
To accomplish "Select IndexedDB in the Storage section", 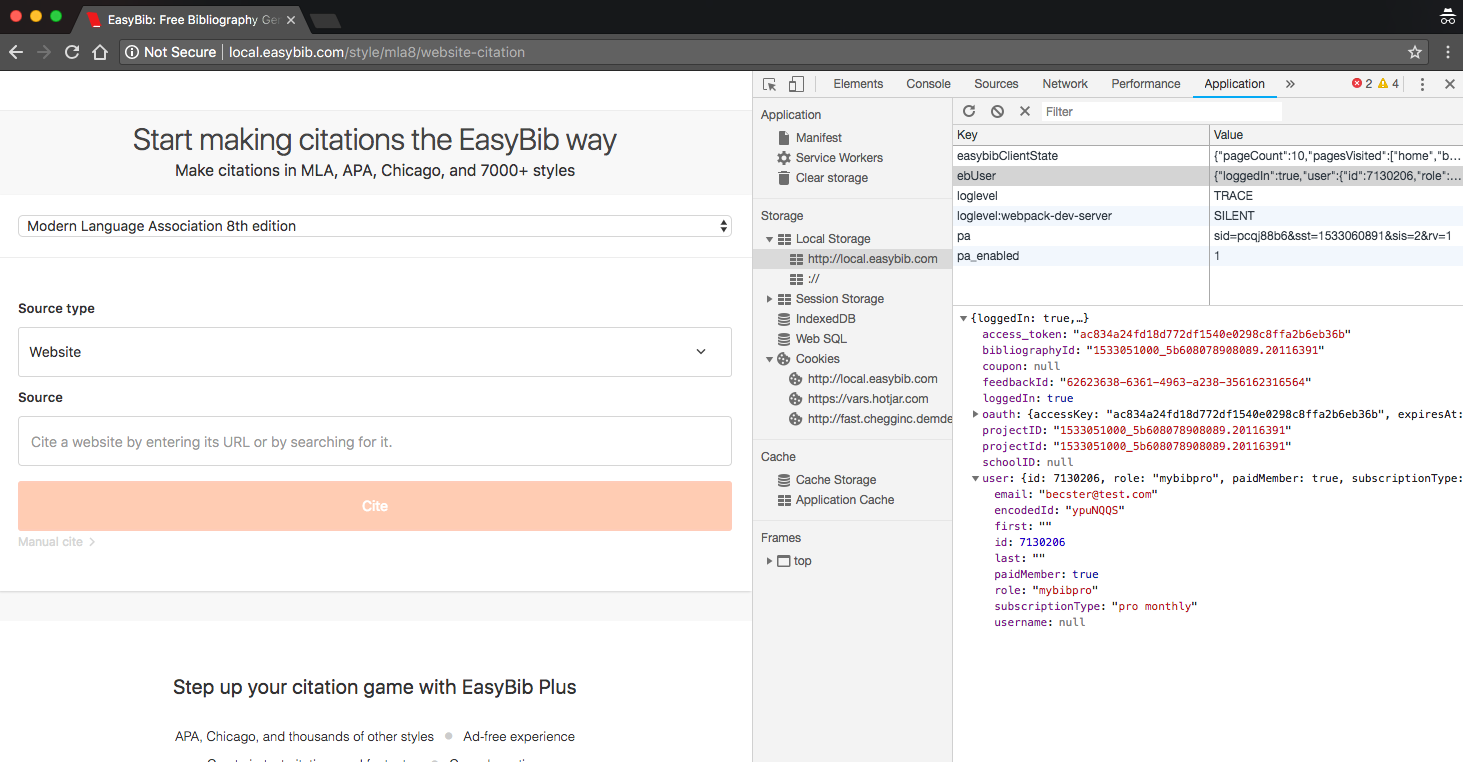I will coord(825,319).
